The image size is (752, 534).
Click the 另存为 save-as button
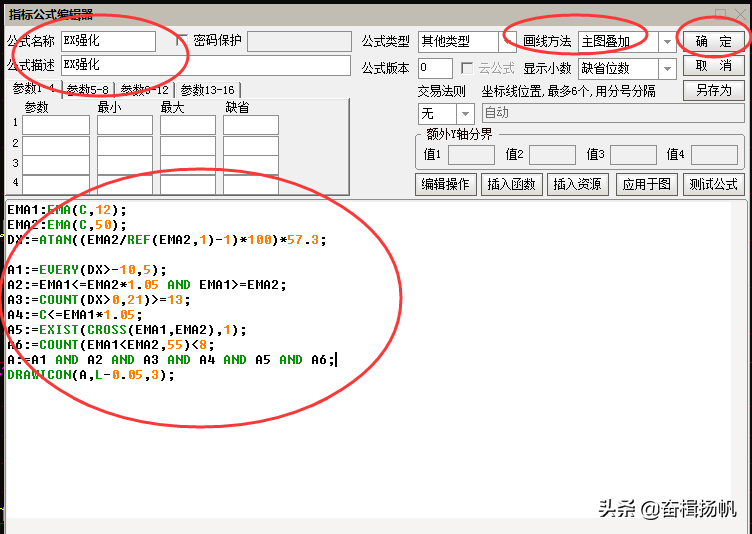714,90
